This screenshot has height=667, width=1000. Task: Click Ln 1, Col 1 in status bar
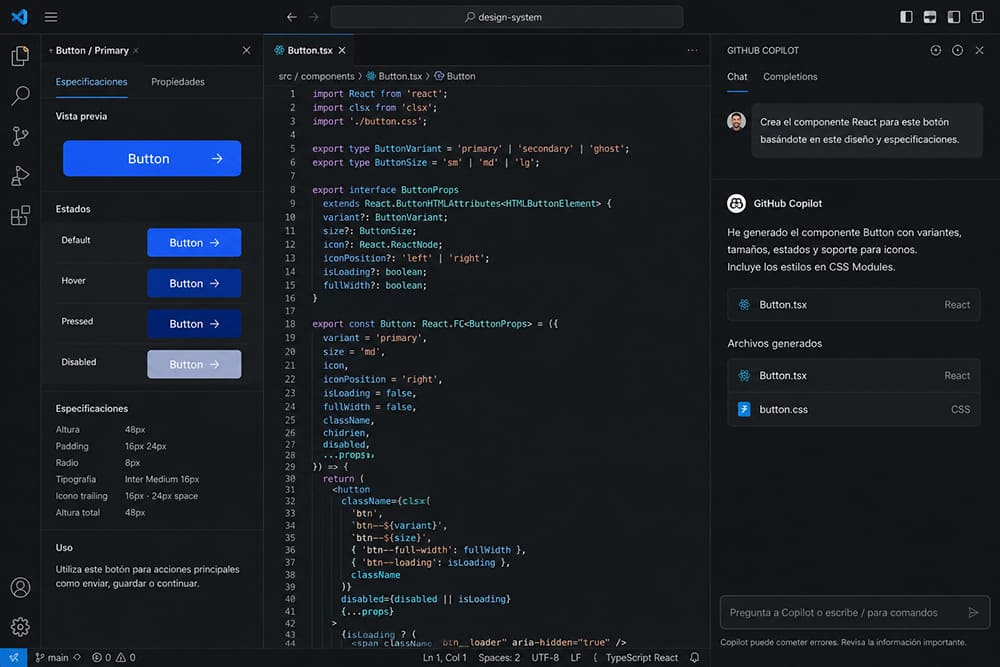[x=444, y=657]
